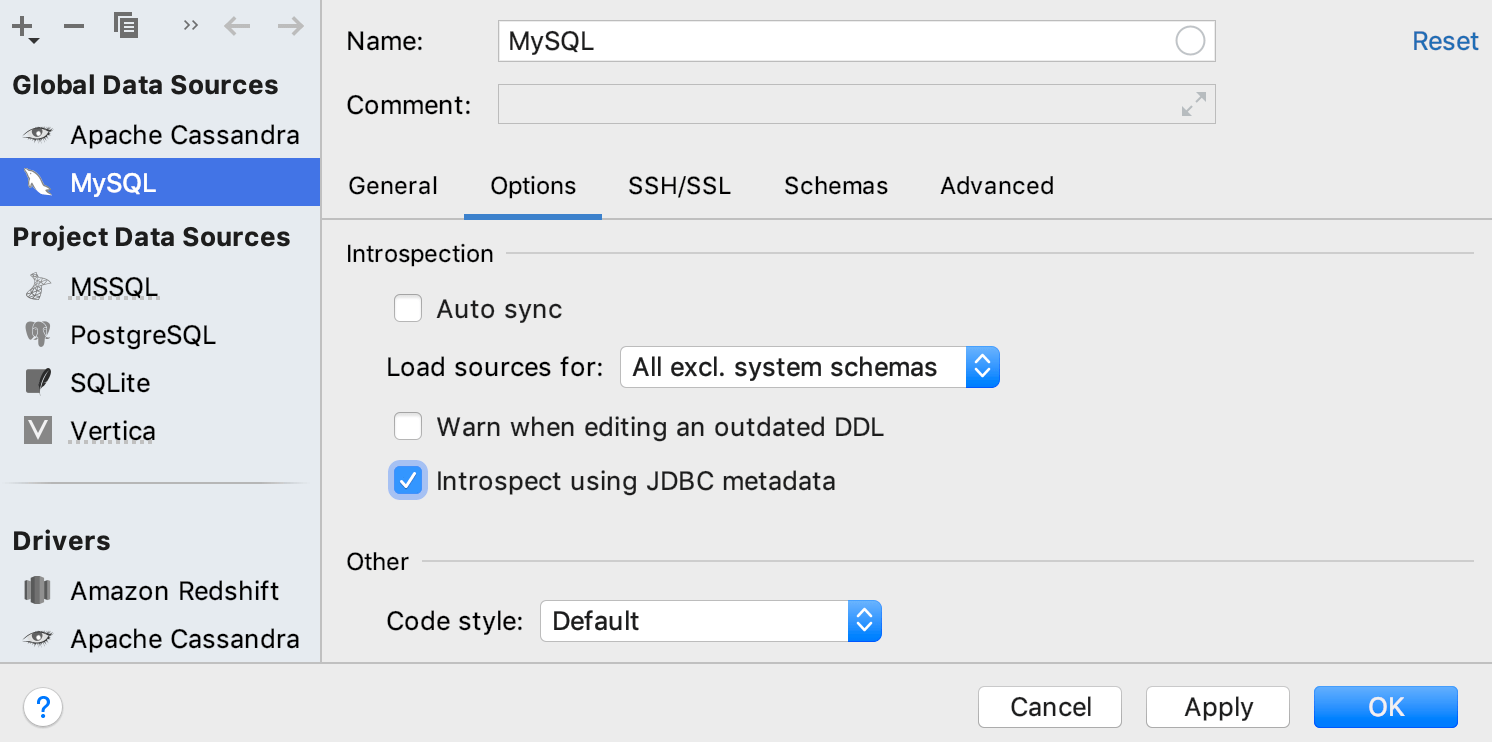Click the Introspection section label
Screen dimensions: 1492x742
coord(420,254)
